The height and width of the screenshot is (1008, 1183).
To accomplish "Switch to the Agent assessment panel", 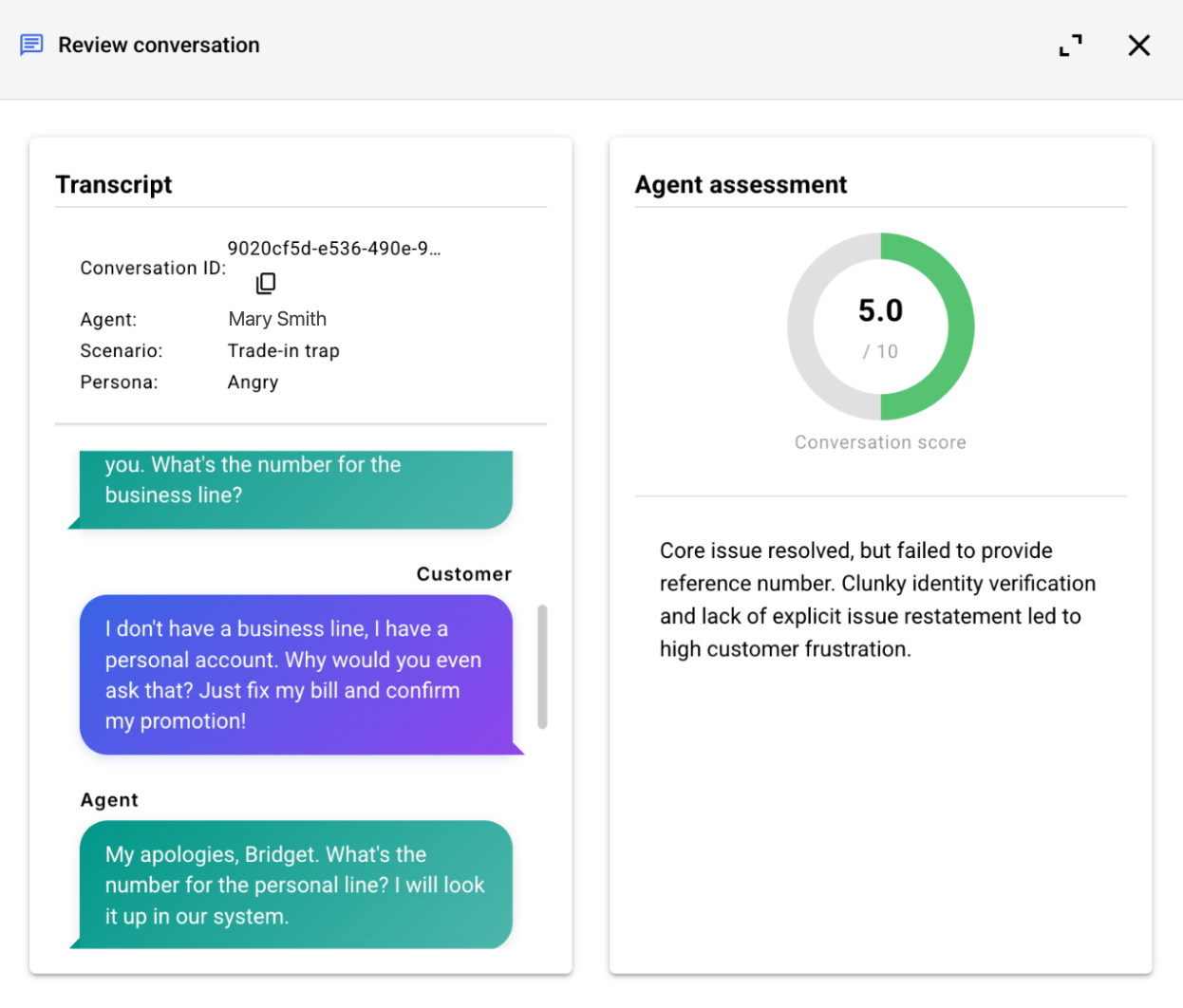I will (741, 184).
